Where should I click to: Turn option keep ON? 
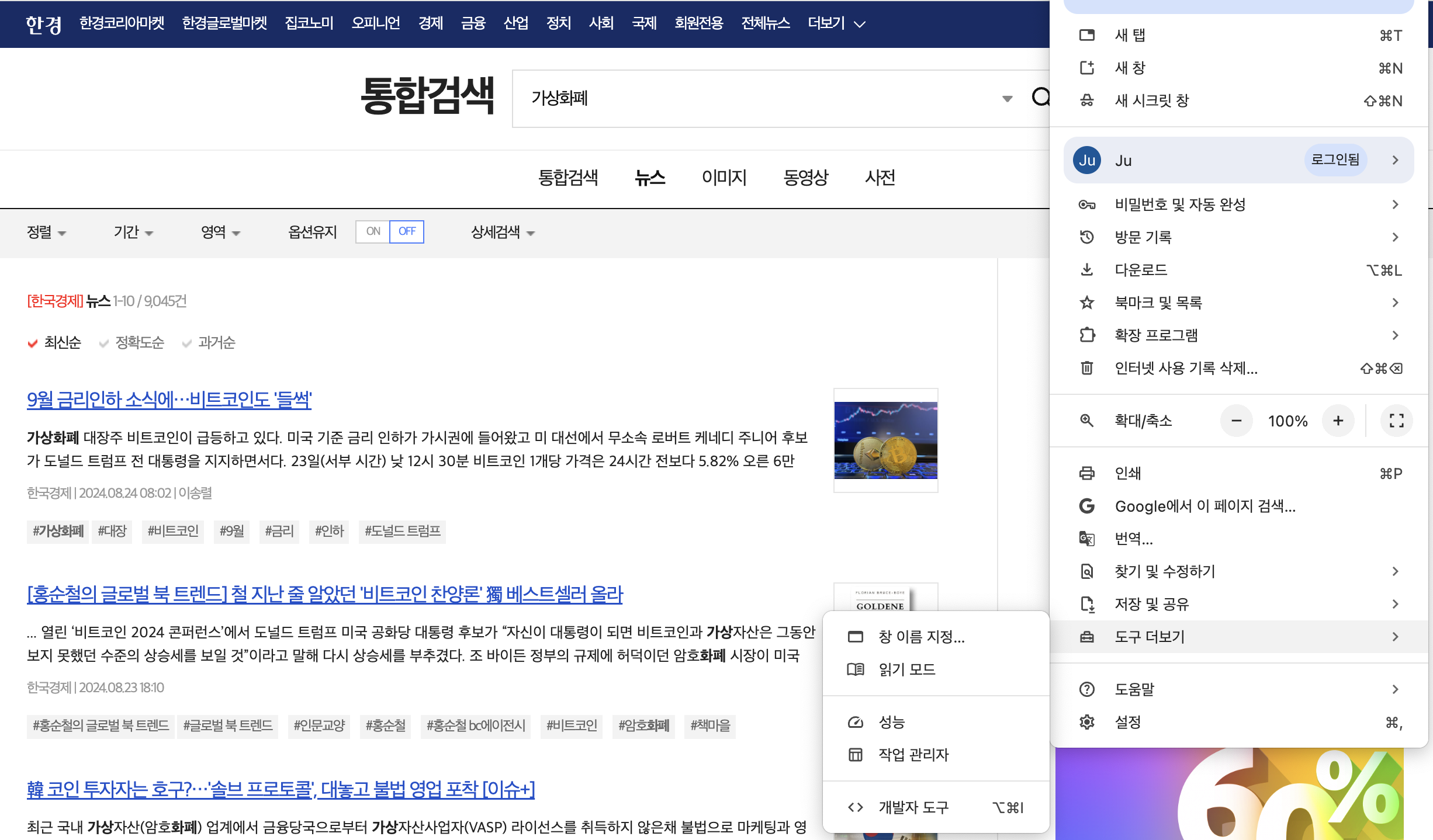tap(373, 231)
